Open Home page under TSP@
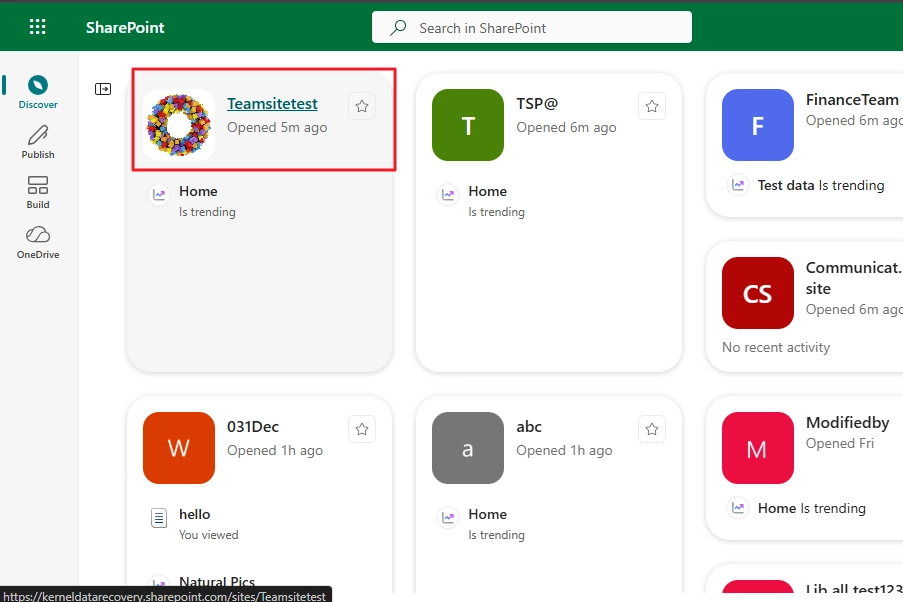 488,191
